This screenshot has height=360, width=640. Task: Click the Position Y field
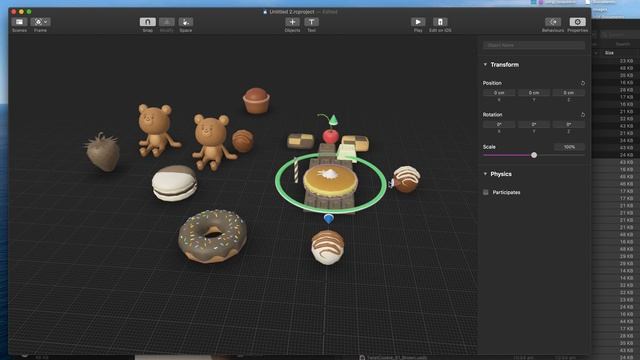click(534, 93)
